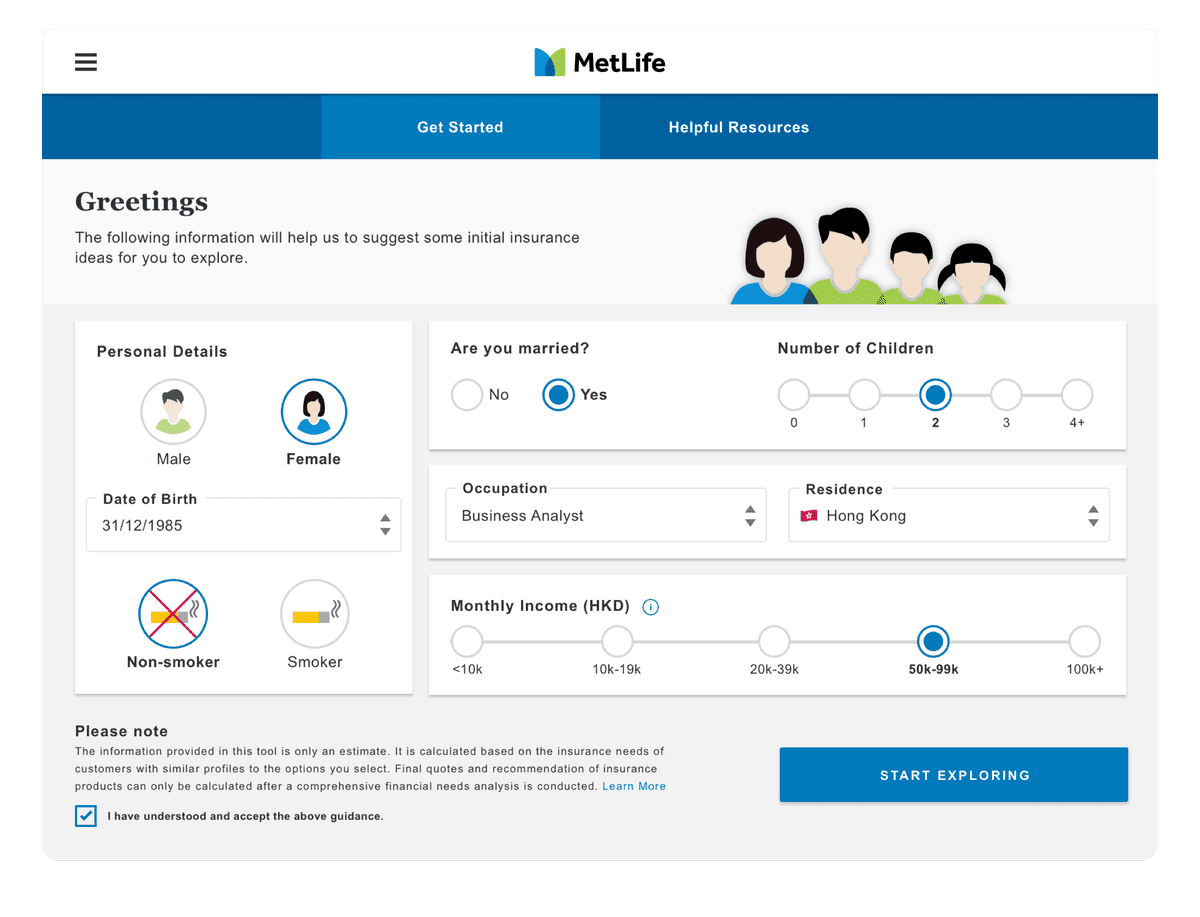Set number of children to 3
The height and width of the screenshot is (917, 1200).
click(1006, 395)
